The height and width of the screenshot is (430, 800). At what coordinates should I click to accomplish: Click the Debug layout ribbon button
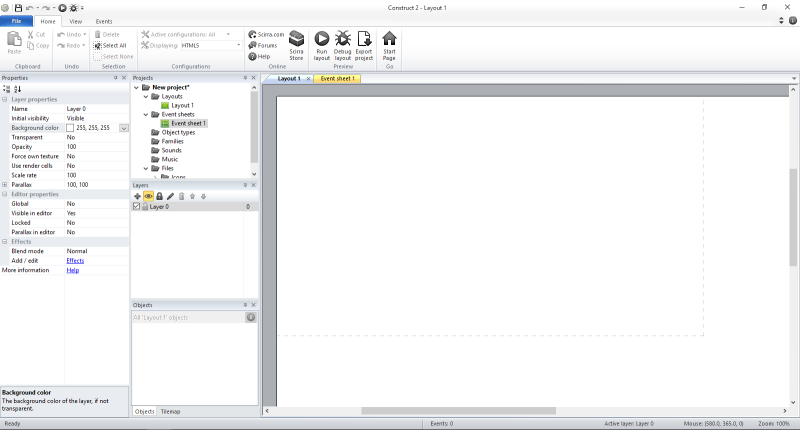click(343, 45)
